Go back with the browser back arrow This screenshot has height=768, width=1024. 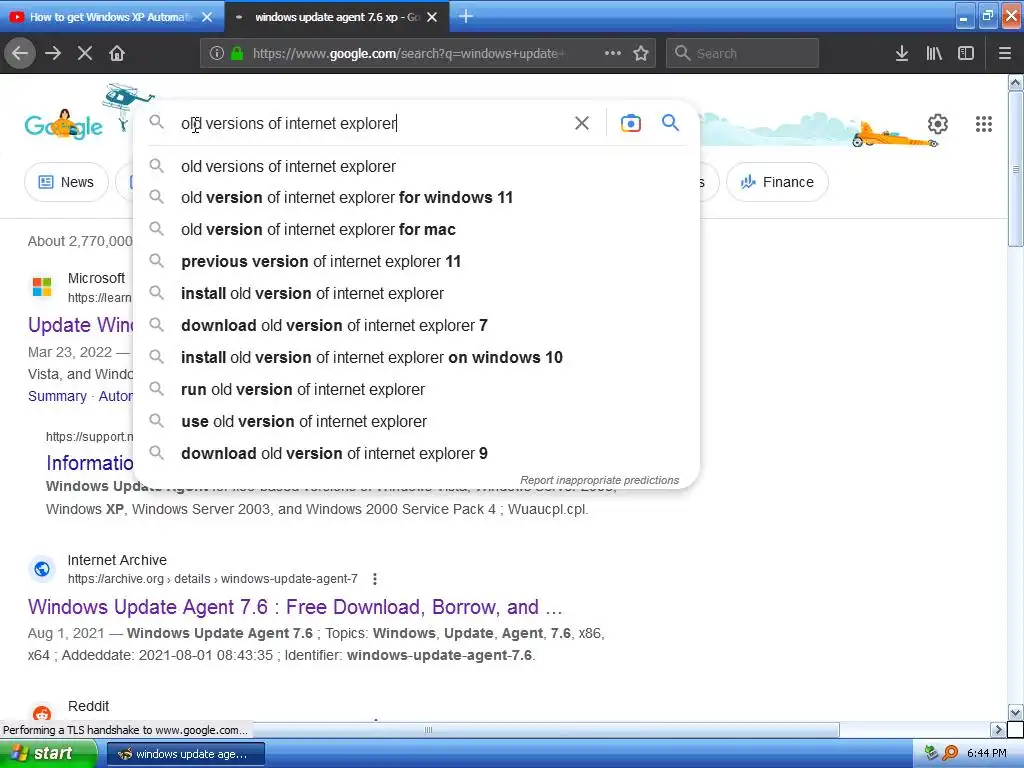[20, 53]
